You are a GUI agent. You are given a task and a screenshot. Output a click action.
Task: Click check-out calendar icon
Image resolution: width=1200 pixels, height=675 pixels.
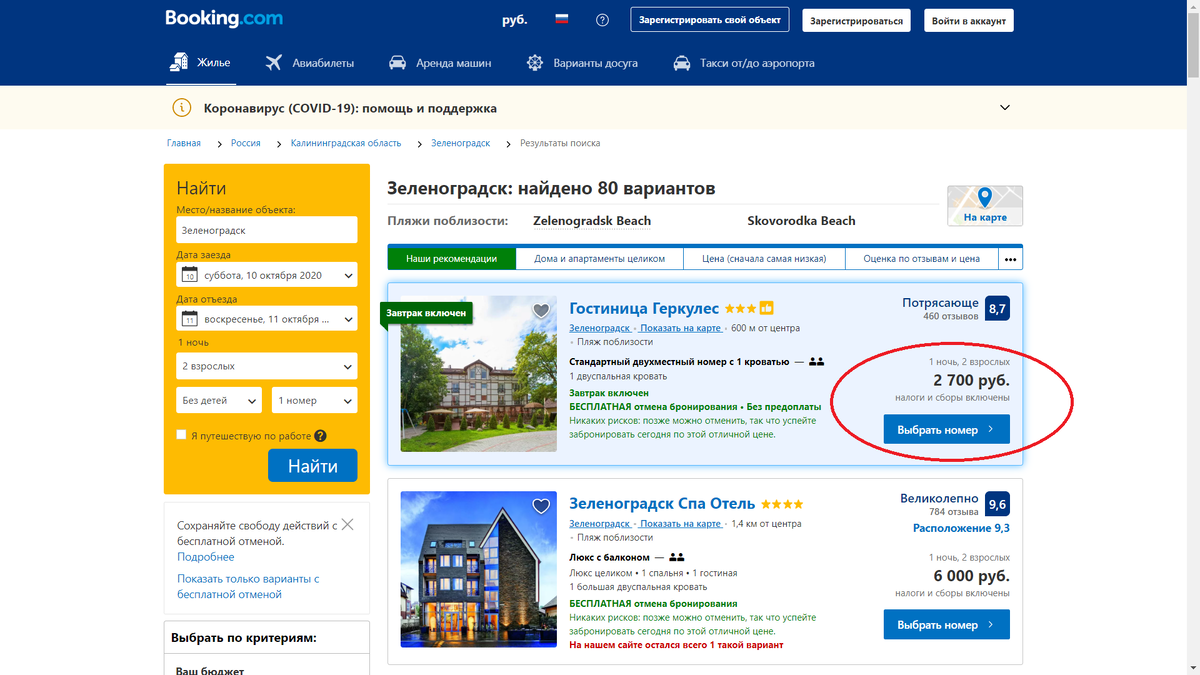189,319
